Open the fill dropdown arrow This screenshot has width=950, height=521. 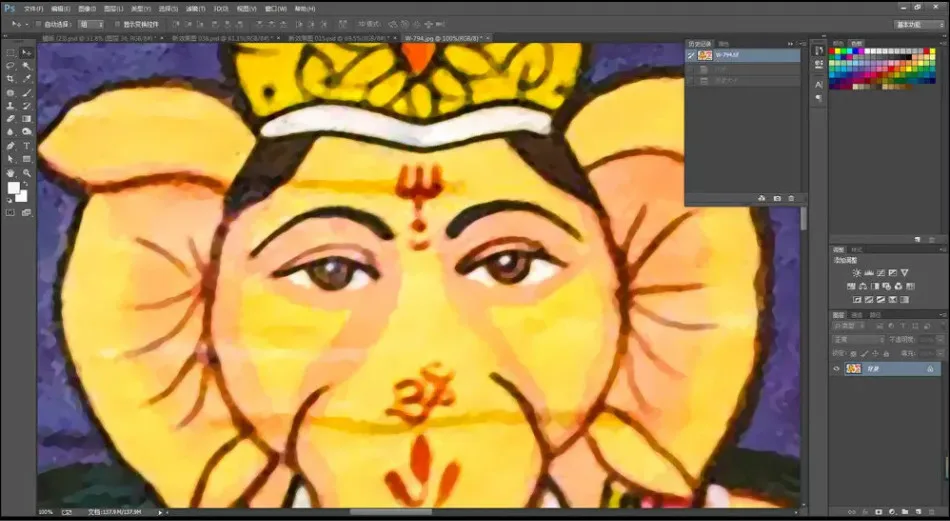[940, 353]
